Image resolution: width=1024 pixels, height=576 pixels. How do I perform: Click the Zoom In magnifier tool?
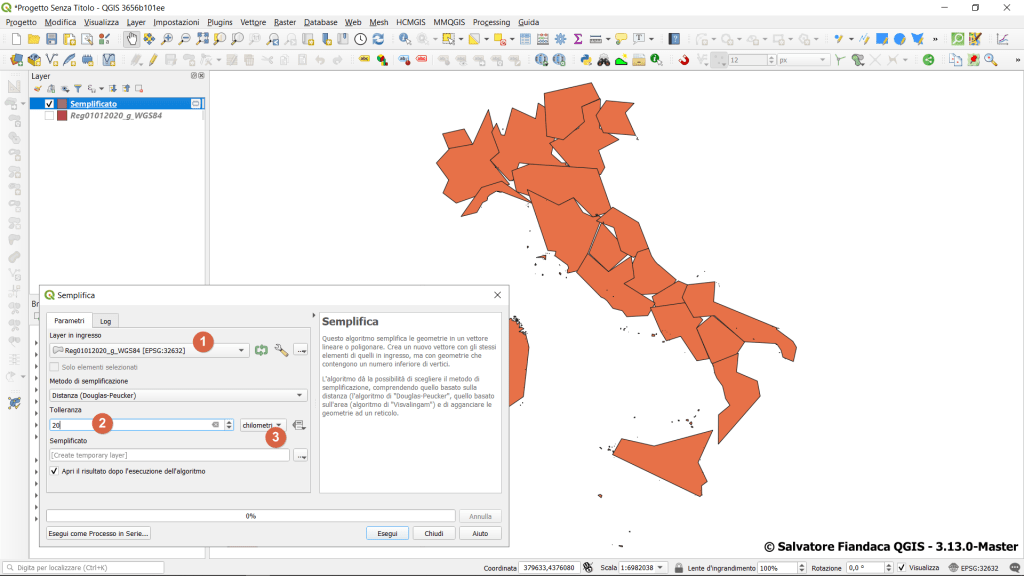(167, 39)
